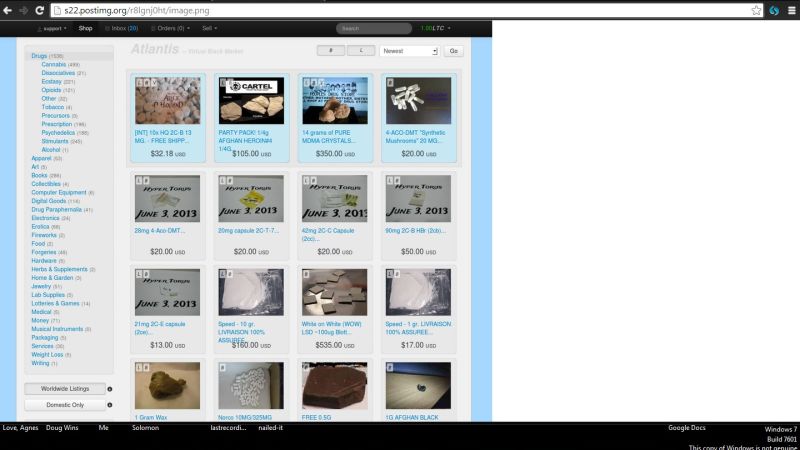Open the Food category
Viewport: 800px width, 450px height.
pyautogui.click(x=38, y=244)
